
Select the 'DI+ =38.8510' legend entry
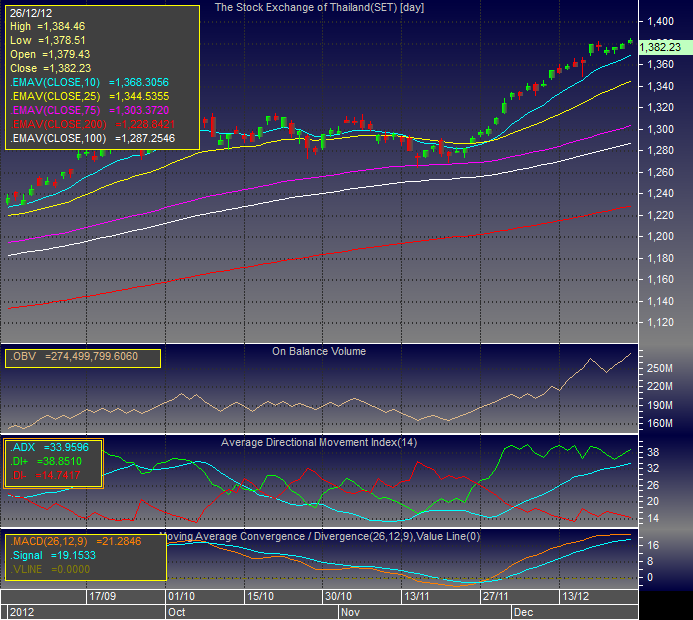coord(46,461)
